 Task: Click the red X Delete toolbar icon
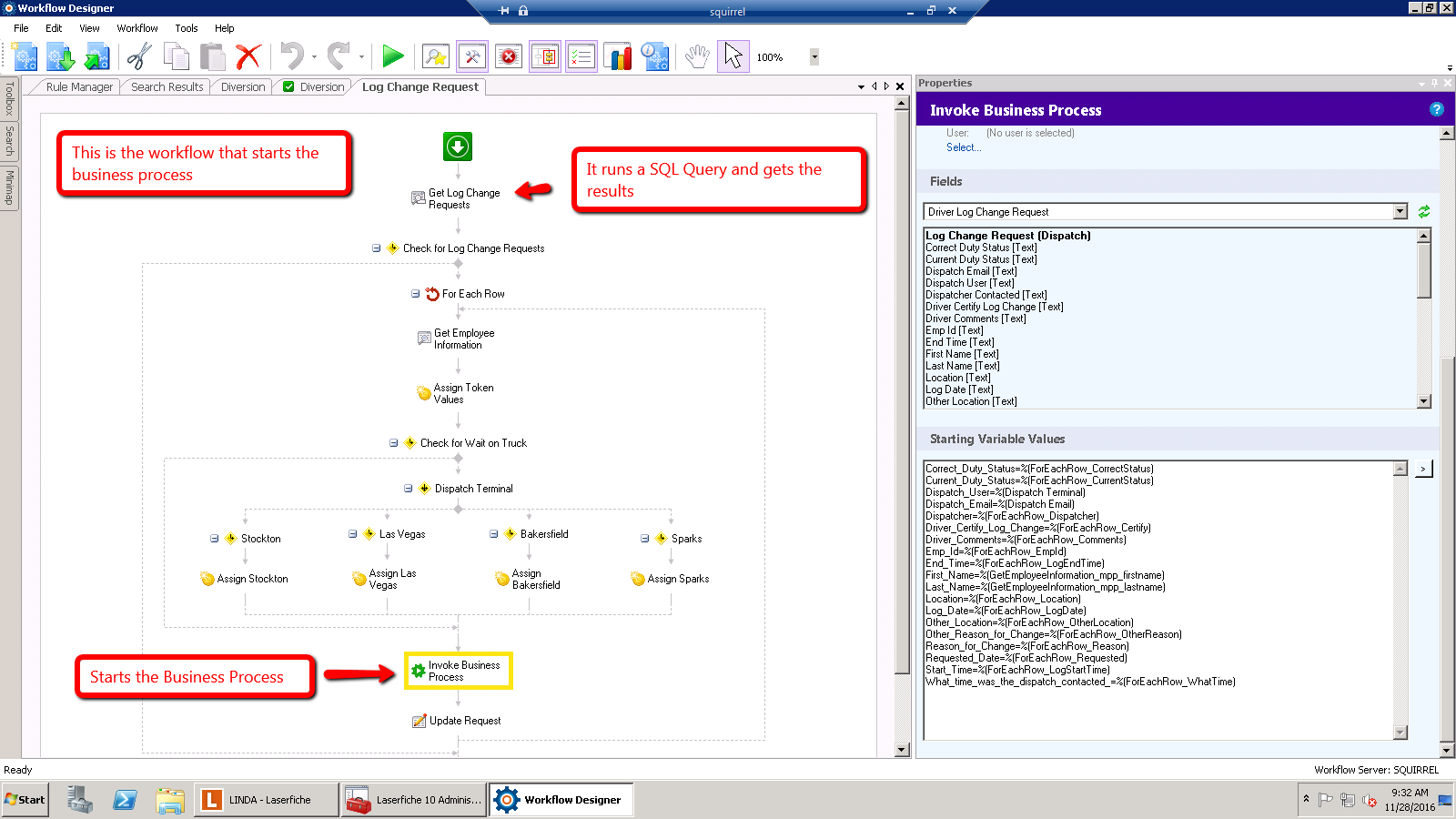[x=248, y=56]
